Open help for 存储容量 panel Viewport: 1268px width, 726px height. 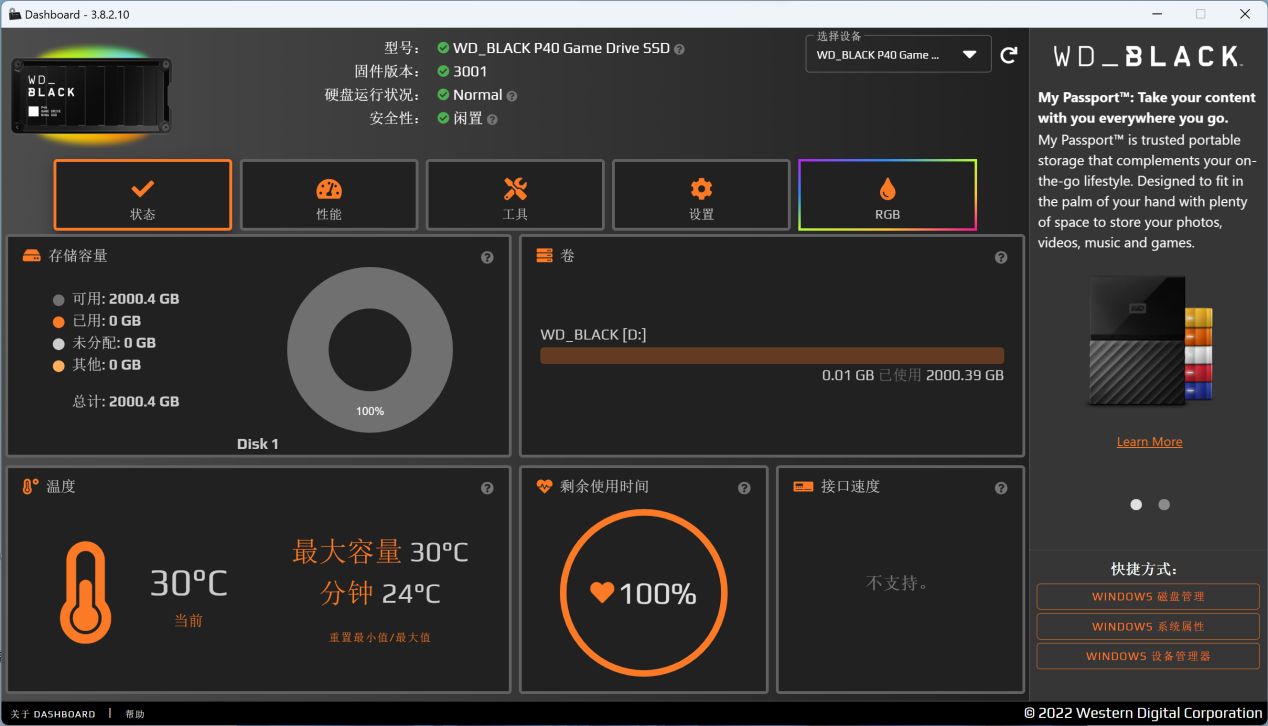coord(487,258)
